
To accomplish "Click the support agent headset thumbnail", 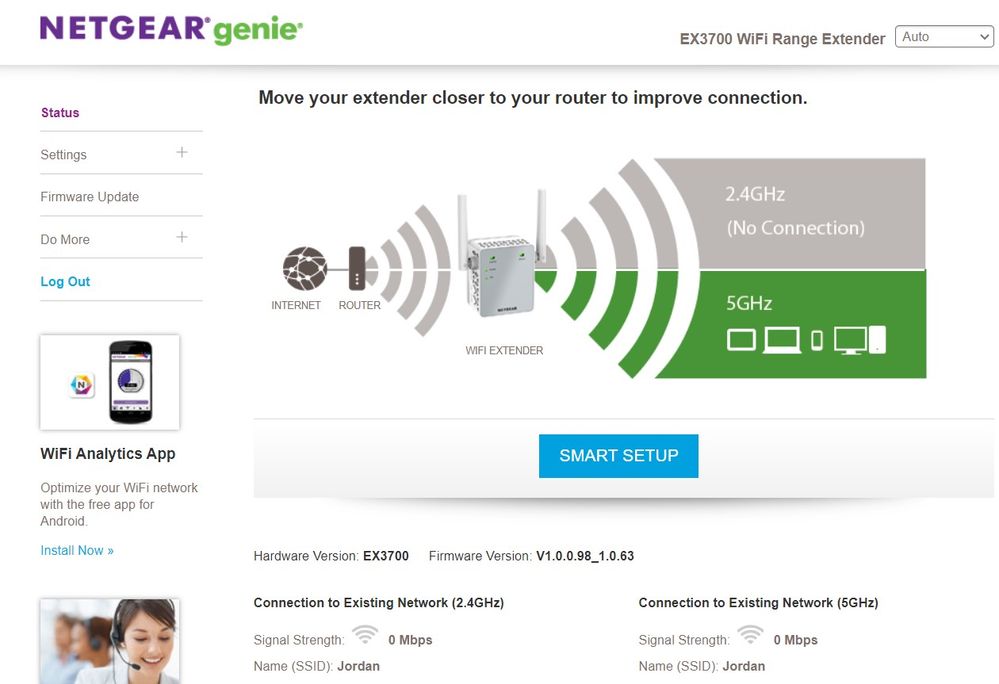I will 110,641.
